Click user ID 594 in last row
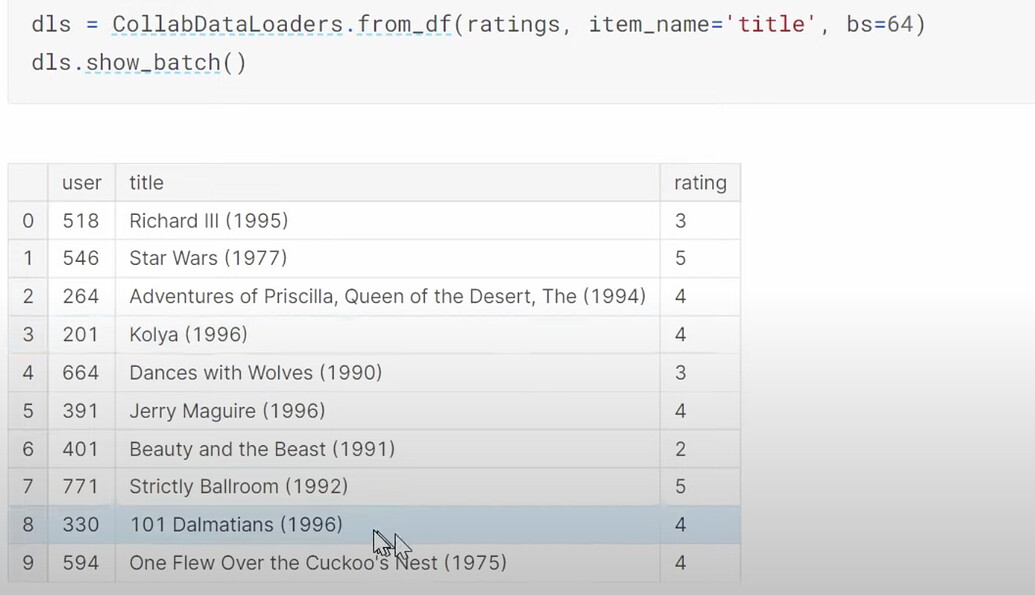 [x=81, y=563]
